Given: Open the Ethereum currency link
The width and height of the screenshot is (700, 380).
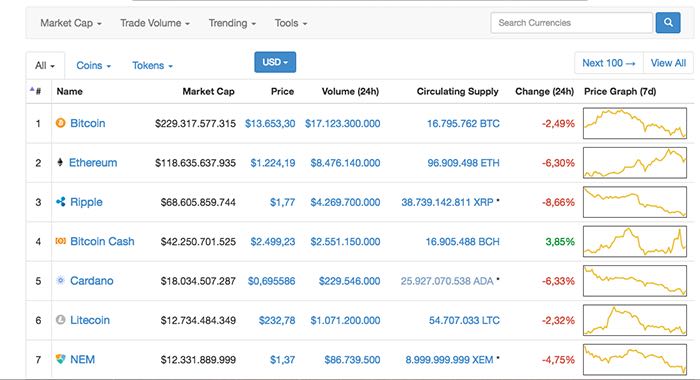Looking at the screenshot, I should 93,163.
